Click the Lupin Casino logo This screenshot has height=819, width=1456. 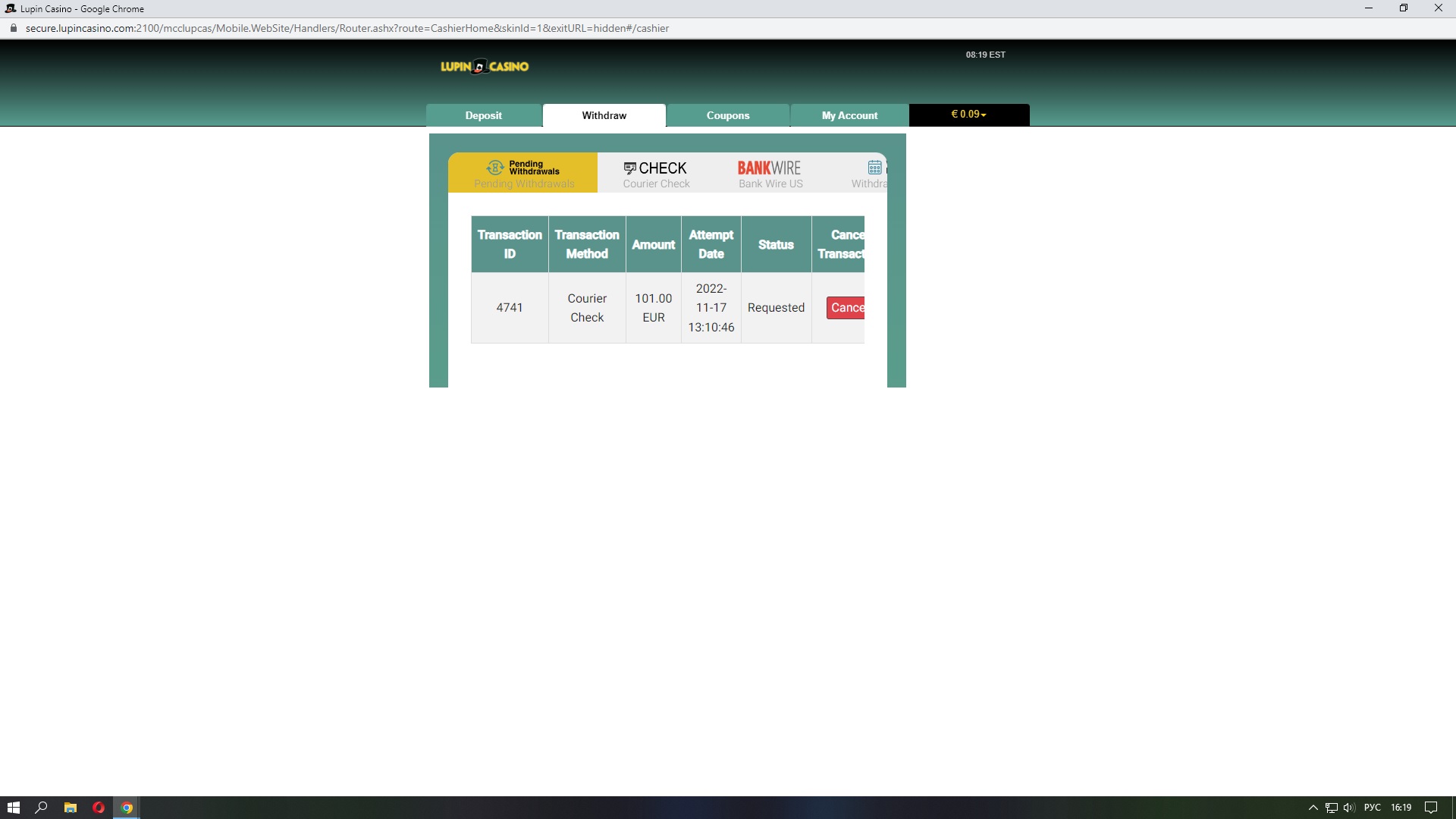pyautogui.click(x=485, y=67)
